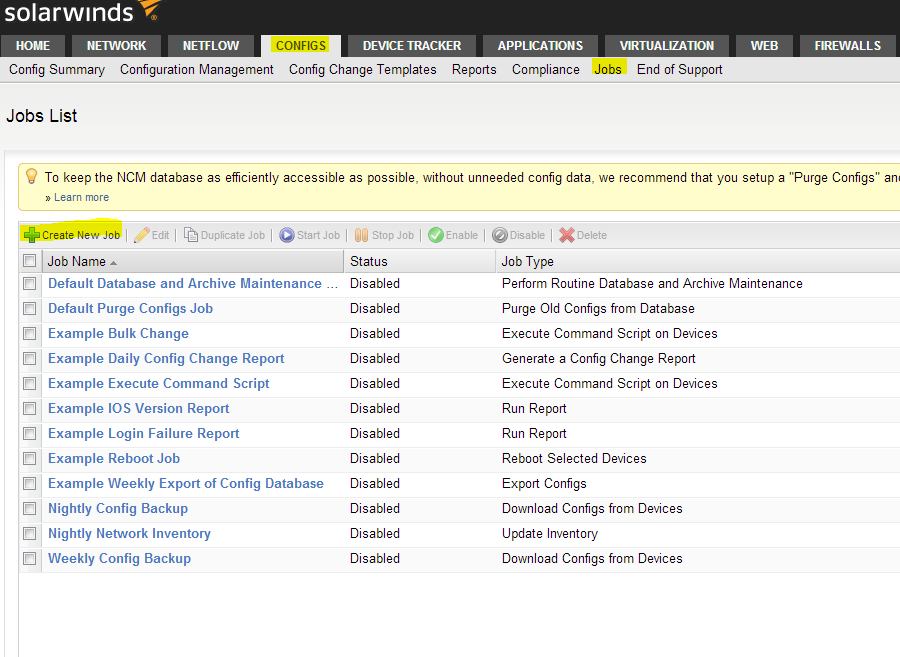The height and width of the screenshot is (657, 900).
Task: Select the Jobs submenu item
Action: click(608, 69)
